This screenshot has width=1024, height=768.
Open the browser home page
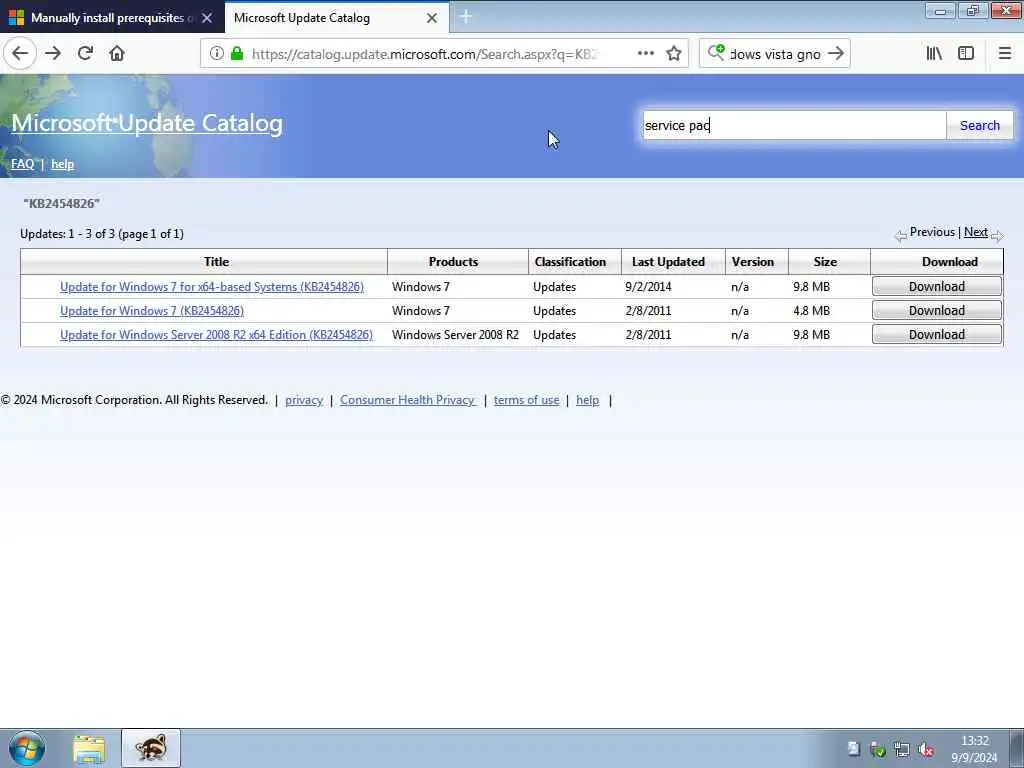coord(117,54)
